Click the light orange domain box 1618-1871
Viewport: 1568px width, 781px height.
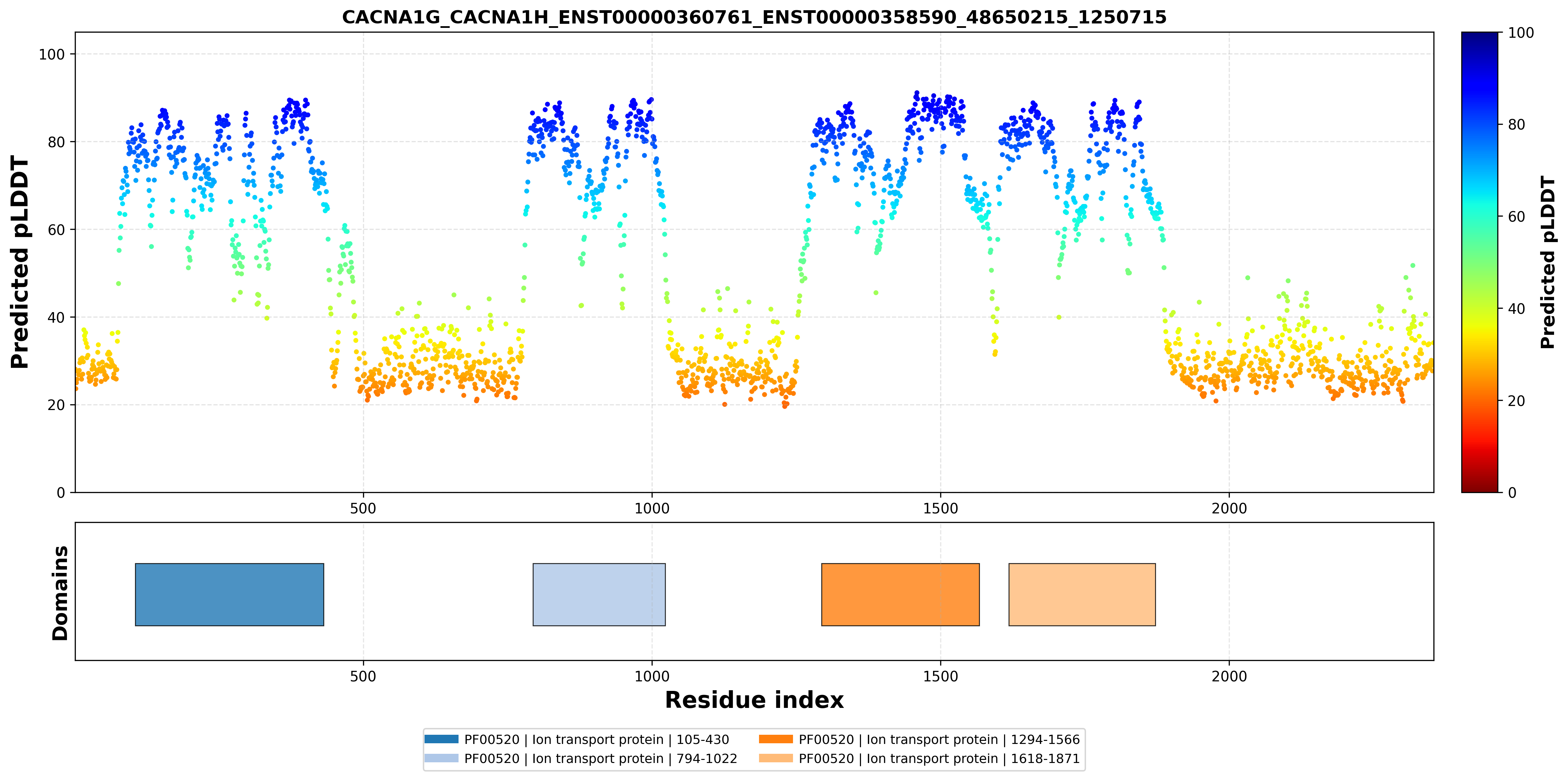pos(1082,594)
